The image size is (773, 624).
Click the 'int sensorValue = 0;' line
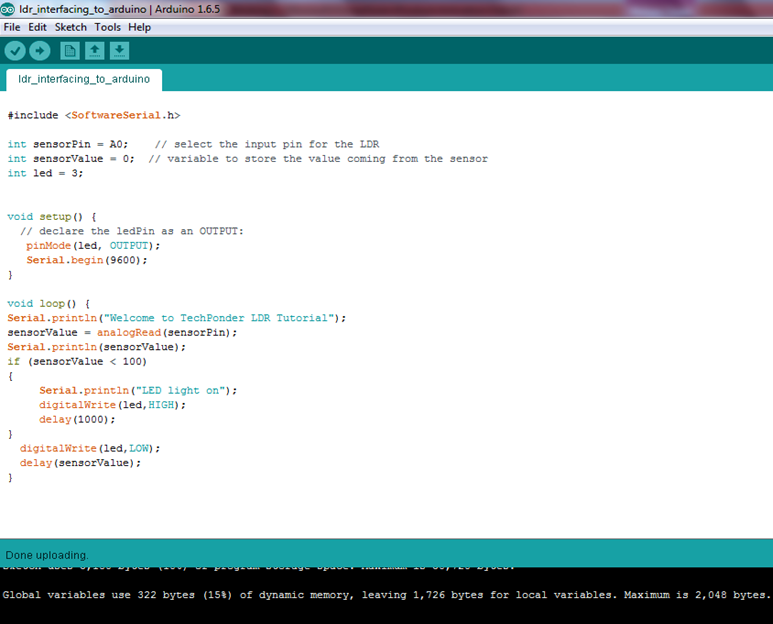pos(70,159)
